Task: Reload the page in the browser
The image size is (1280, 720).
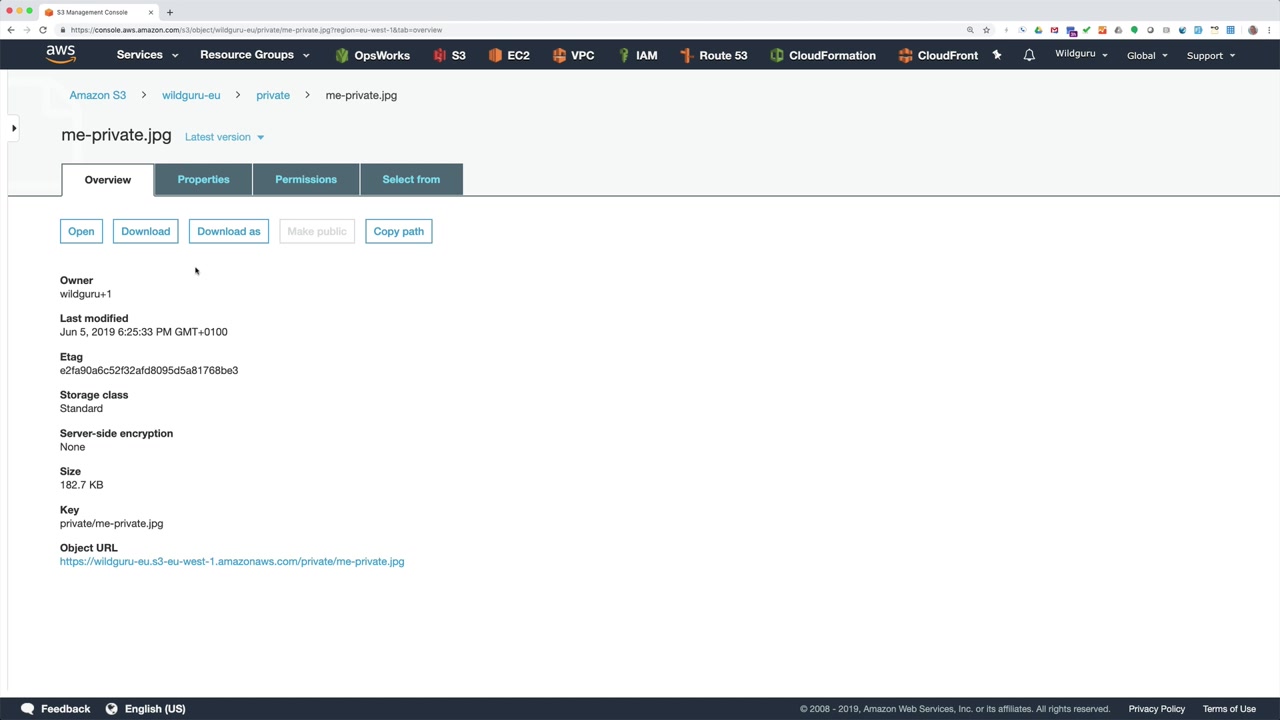Action: coord(43,30)
